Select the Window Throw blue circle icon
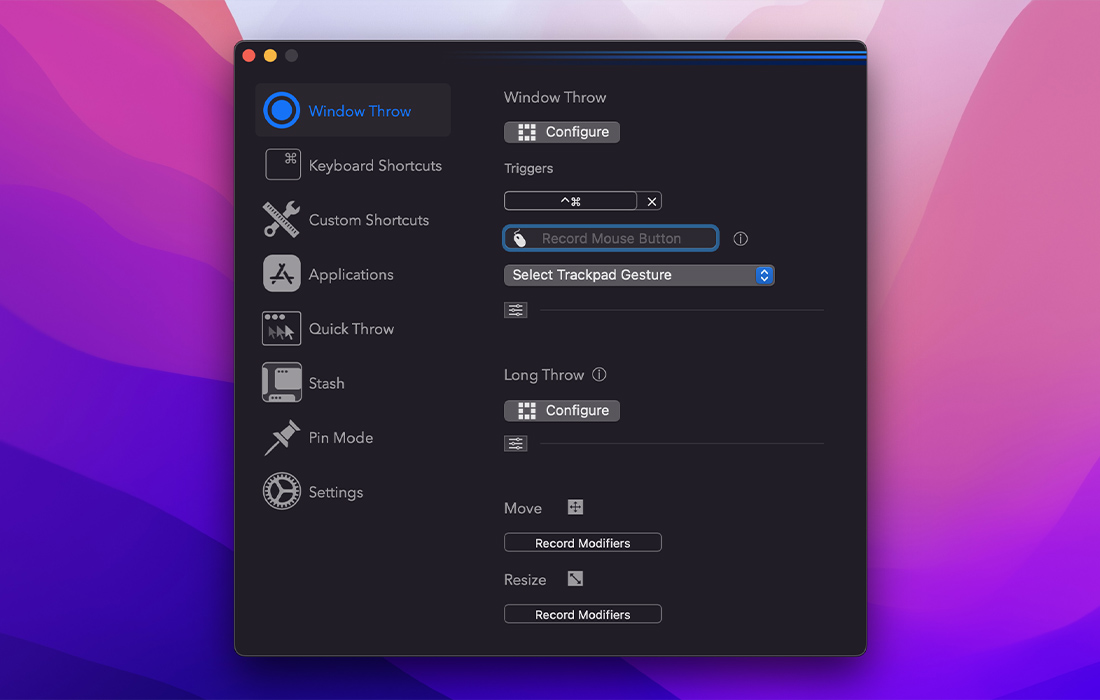The image size is (1100, 700). point(281,110)
